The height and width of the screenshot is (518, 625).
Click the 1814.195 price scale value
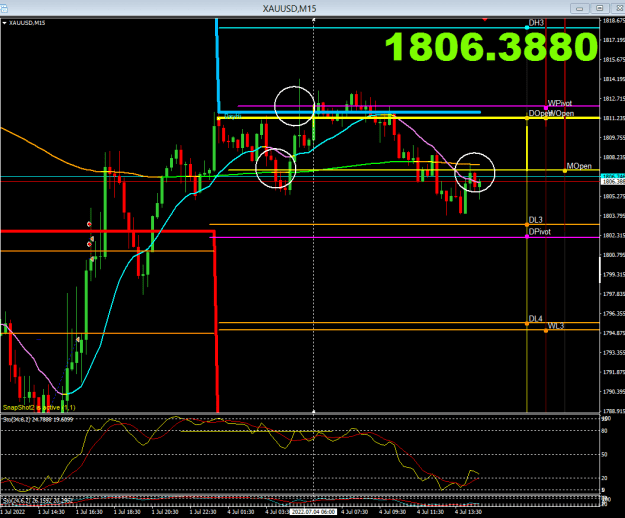pyautogui.click(x=613, y=79)
